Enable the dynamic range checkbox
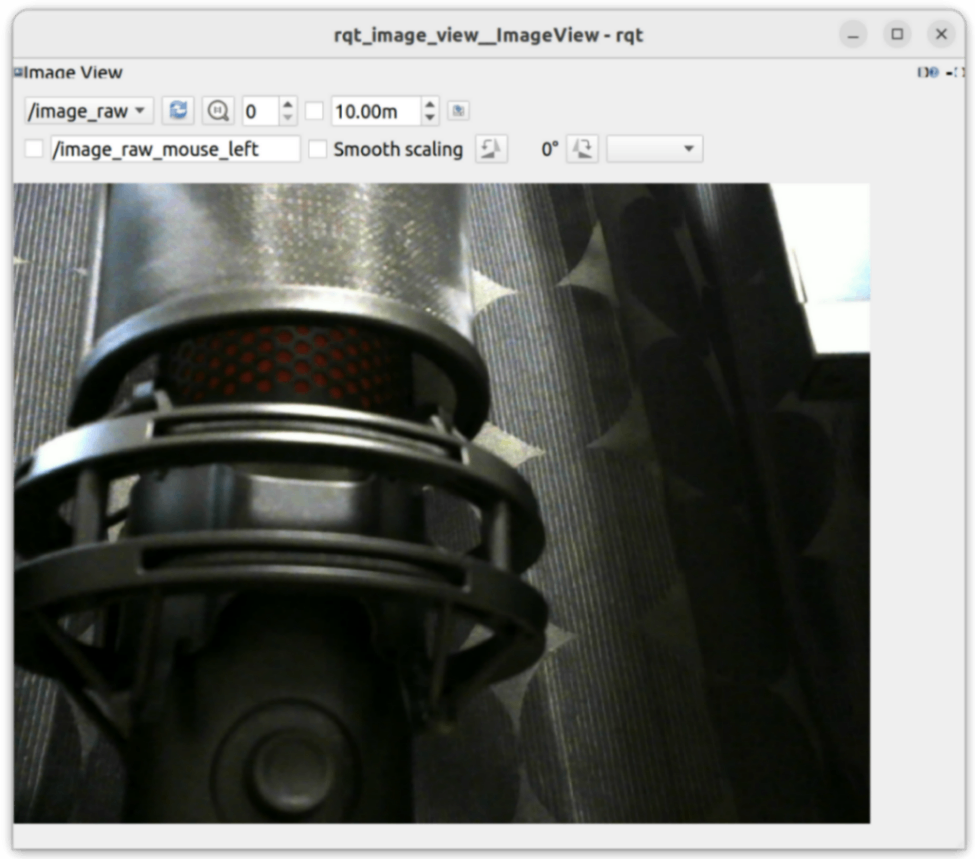The image size is (975, 859). click(x=315, y=111)
